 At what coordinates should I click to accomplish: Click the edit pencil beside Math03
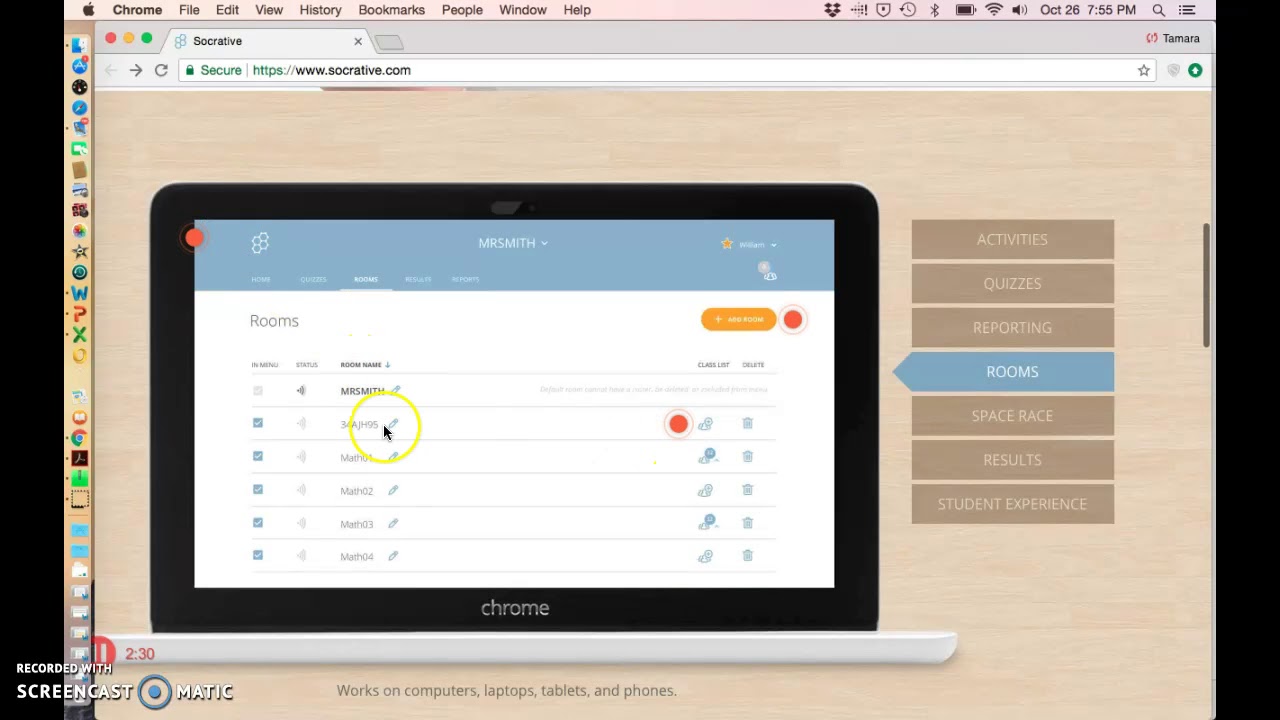[393, 523]
